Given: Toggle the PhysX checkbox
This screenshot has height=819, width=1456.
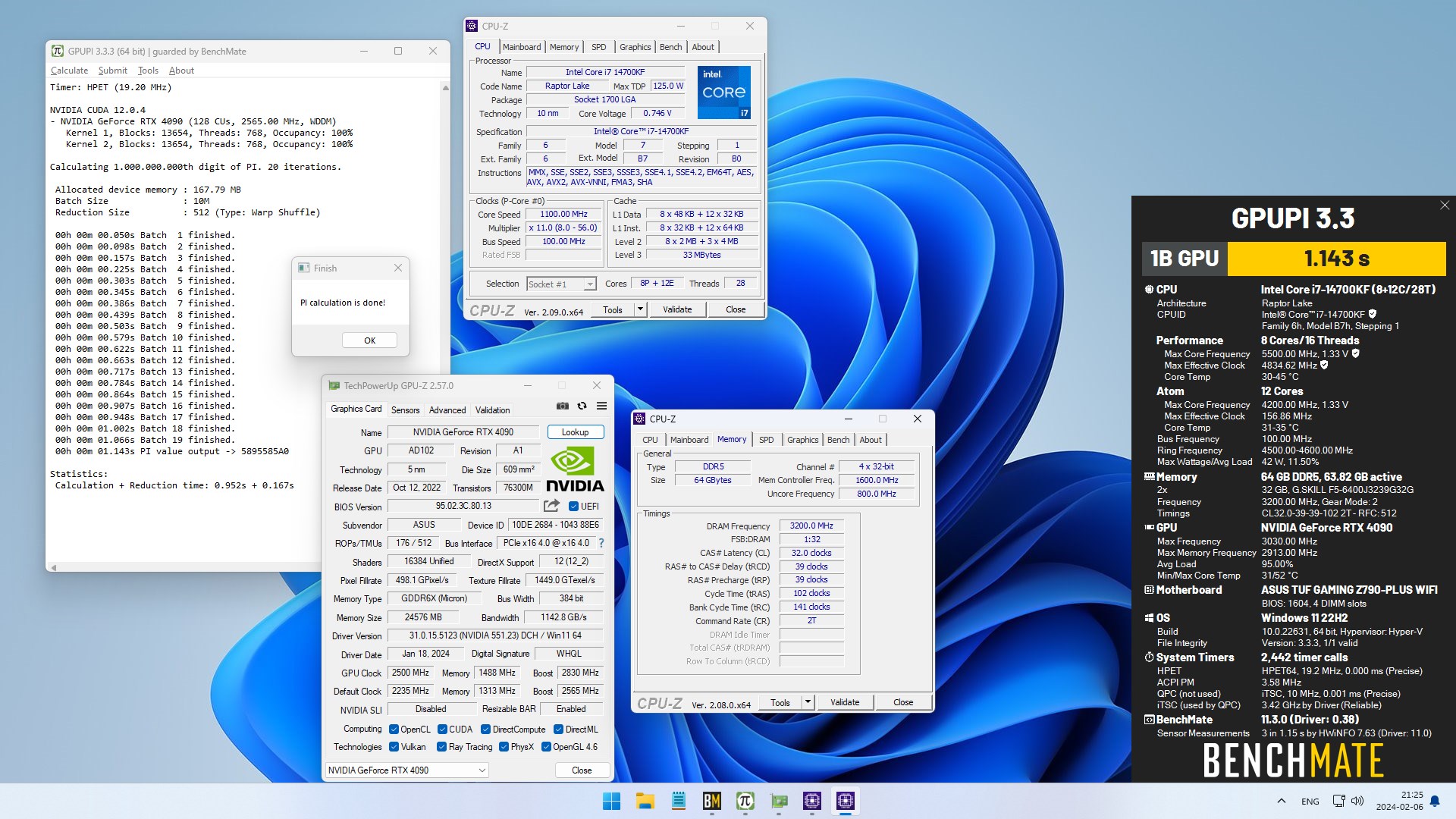Looking at the screenshot, I should pos(504,747).
